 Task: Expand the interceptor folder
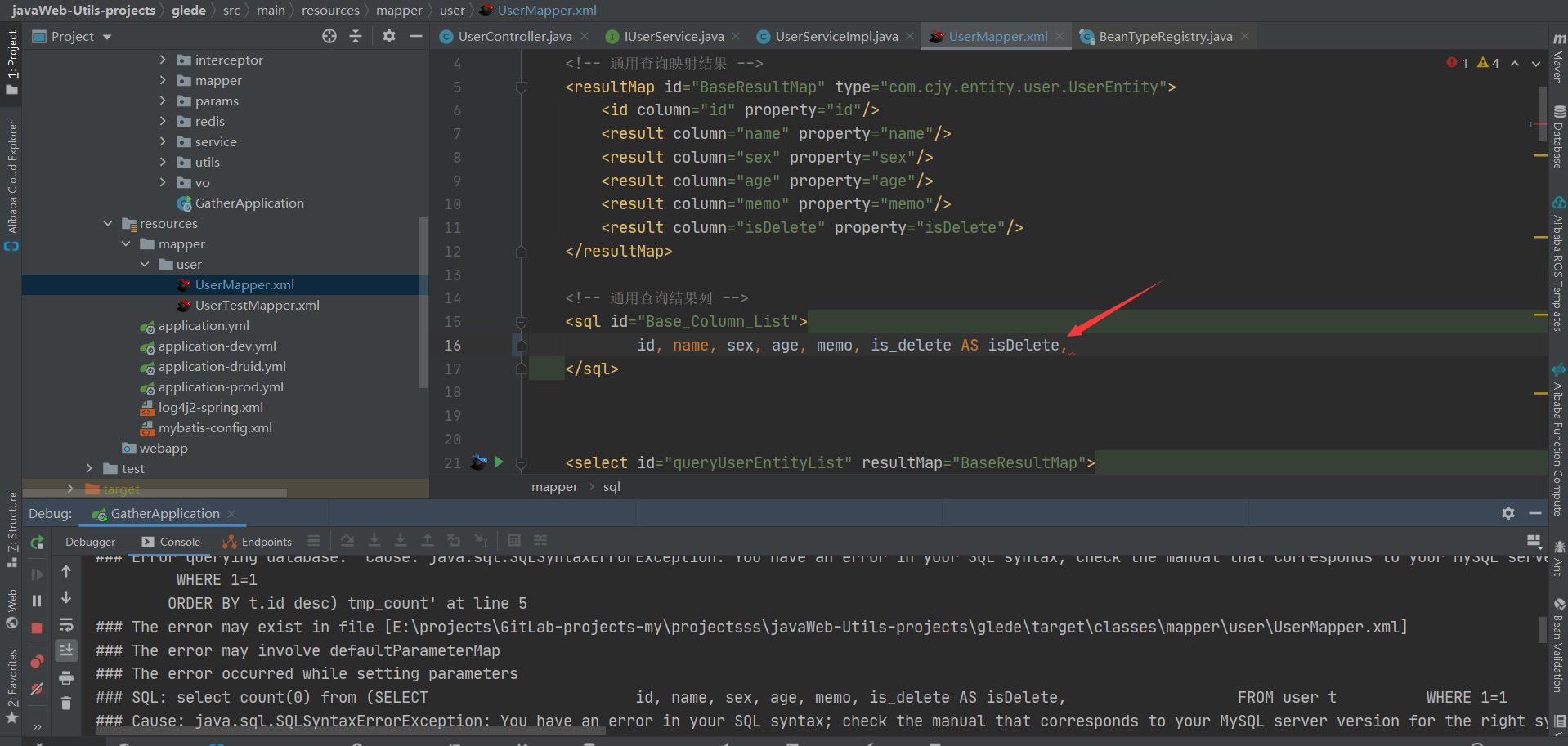coord(163,60)
